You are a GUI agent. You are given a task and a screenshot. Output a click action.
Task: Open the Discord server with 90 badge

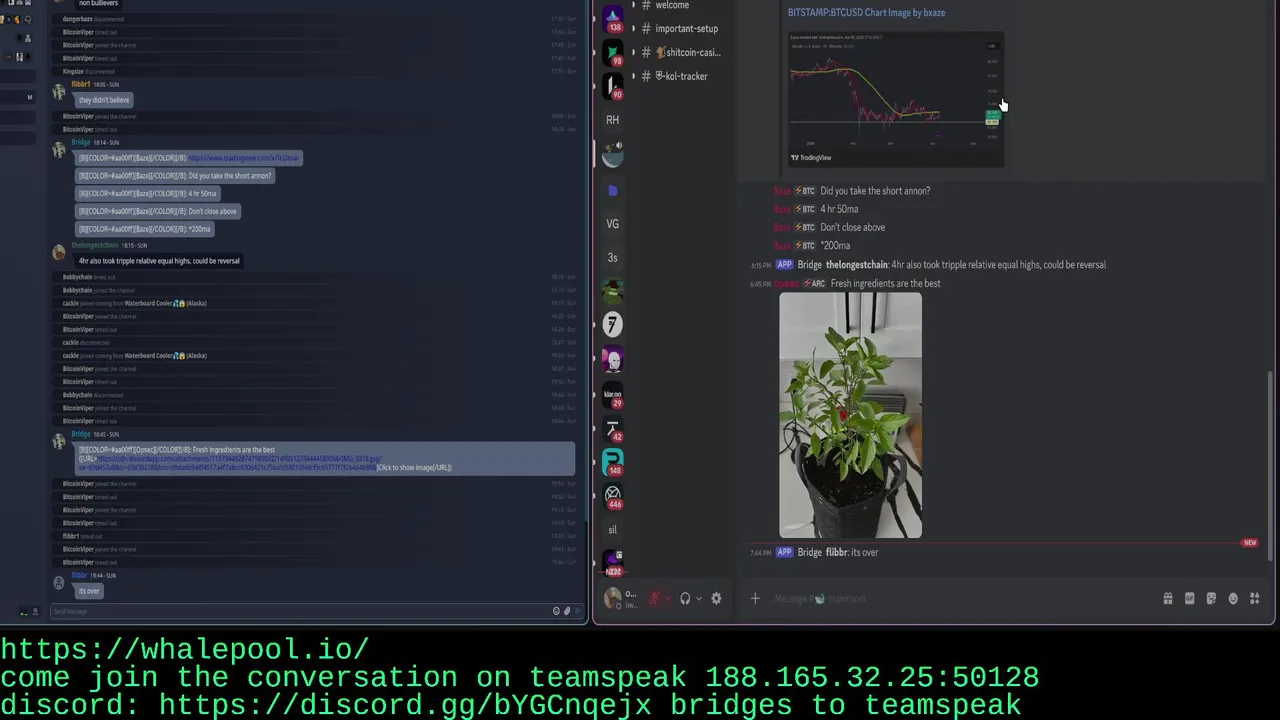click(x=612, y=86)
